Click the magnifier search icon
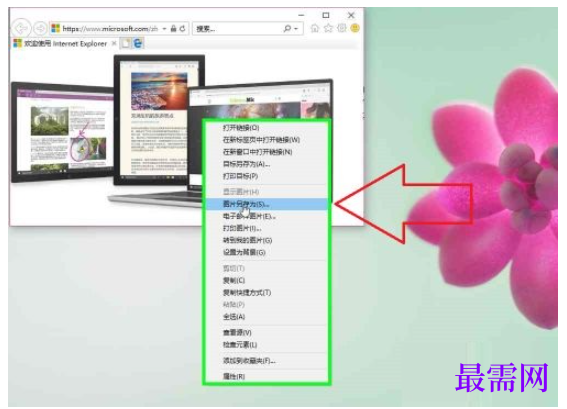This screenshot has height=409, width=567. coord(287,28)
